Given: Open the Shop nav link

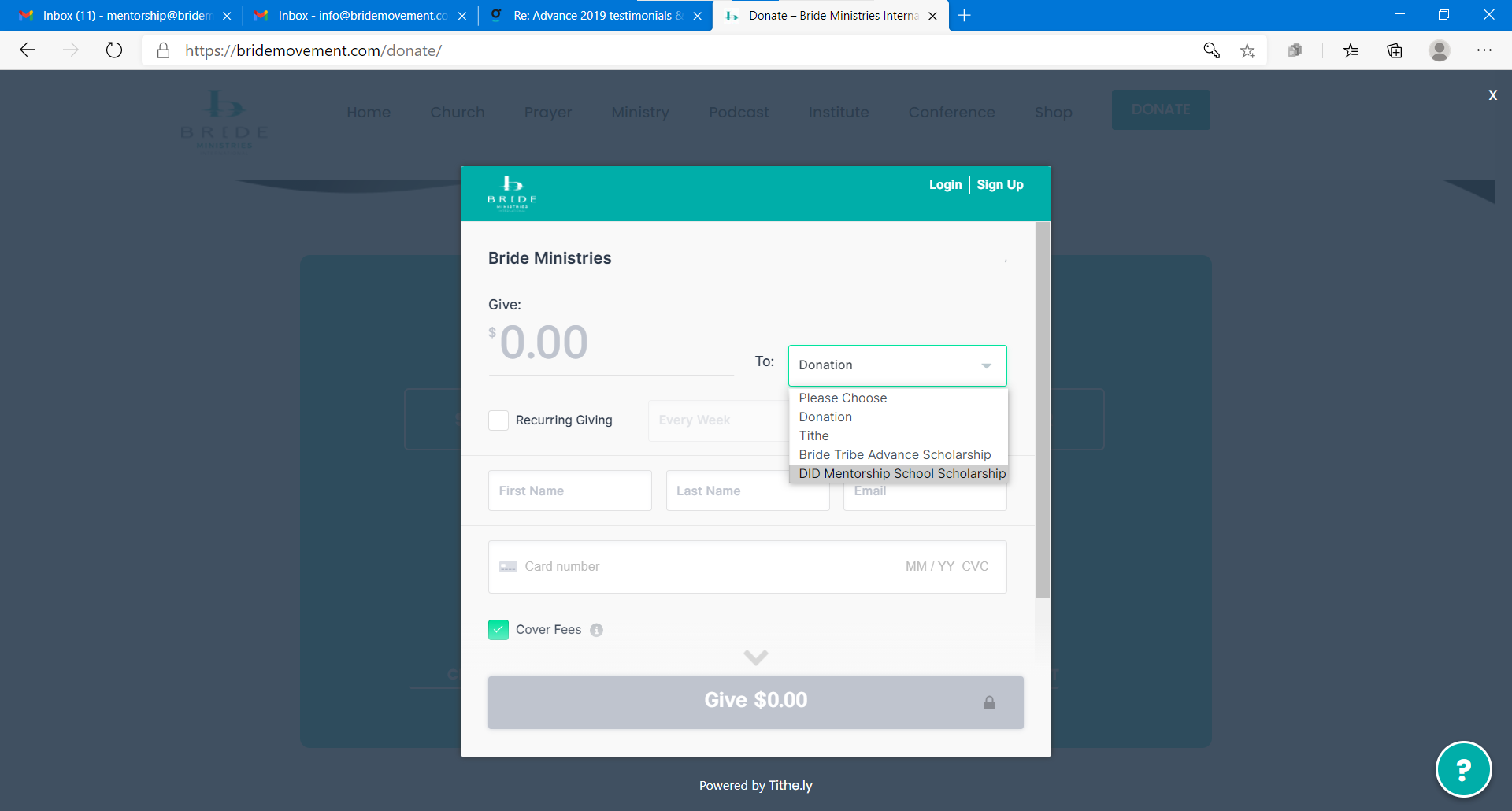Looking at the screenshot, I should (x=1054, y=112).
